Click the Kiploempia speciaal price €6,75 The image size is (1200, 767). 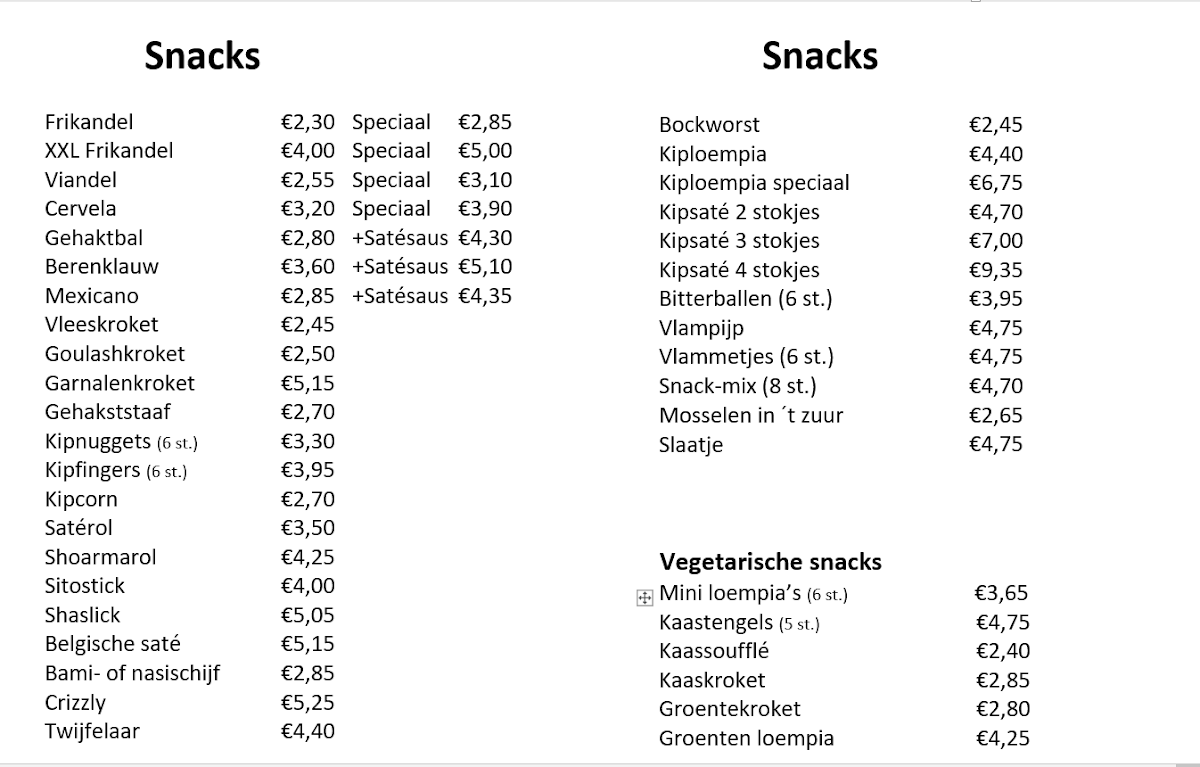(x=996, y=183)
